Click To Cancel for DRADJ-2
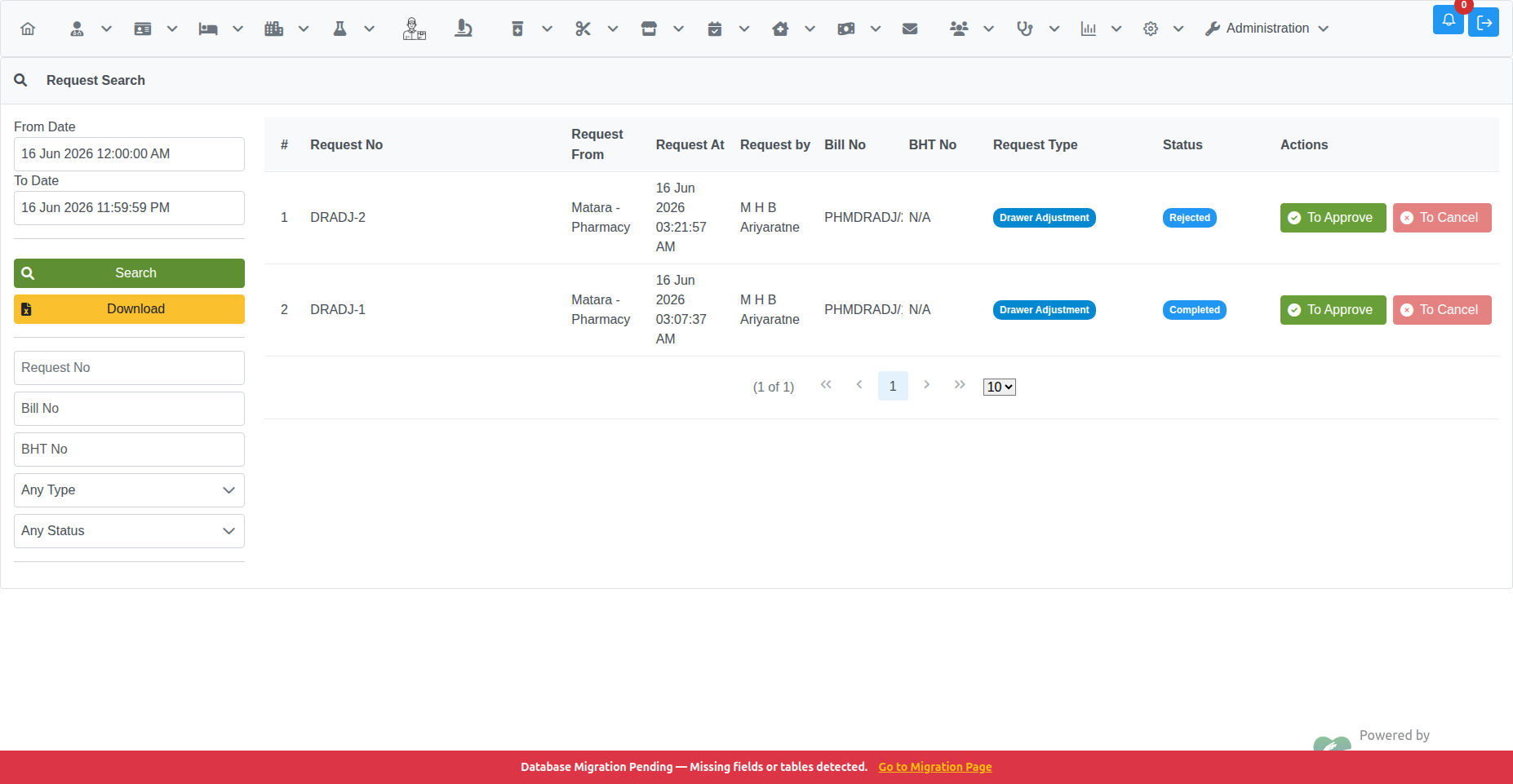 (x=1442, y=218)
